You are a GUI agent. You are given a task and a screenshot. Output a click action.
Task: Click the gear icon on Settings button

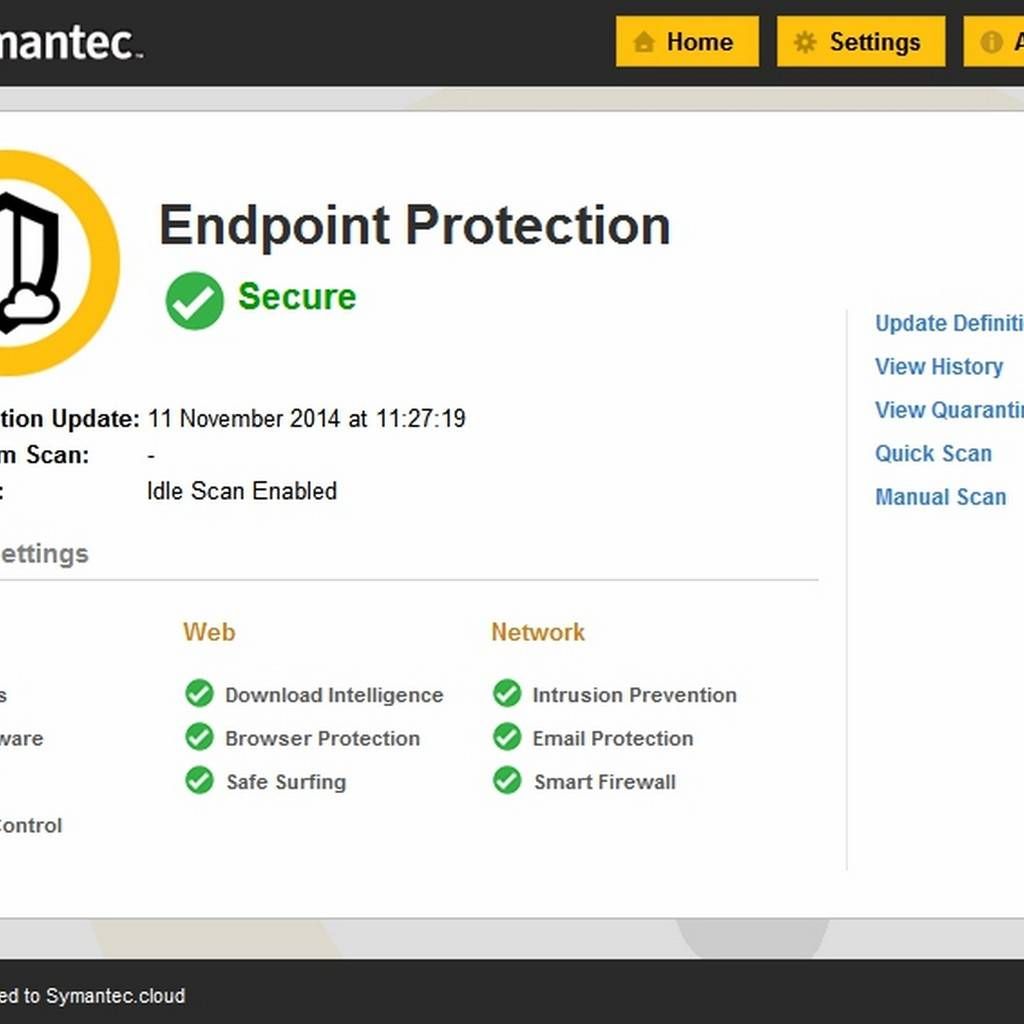(805, 42)
